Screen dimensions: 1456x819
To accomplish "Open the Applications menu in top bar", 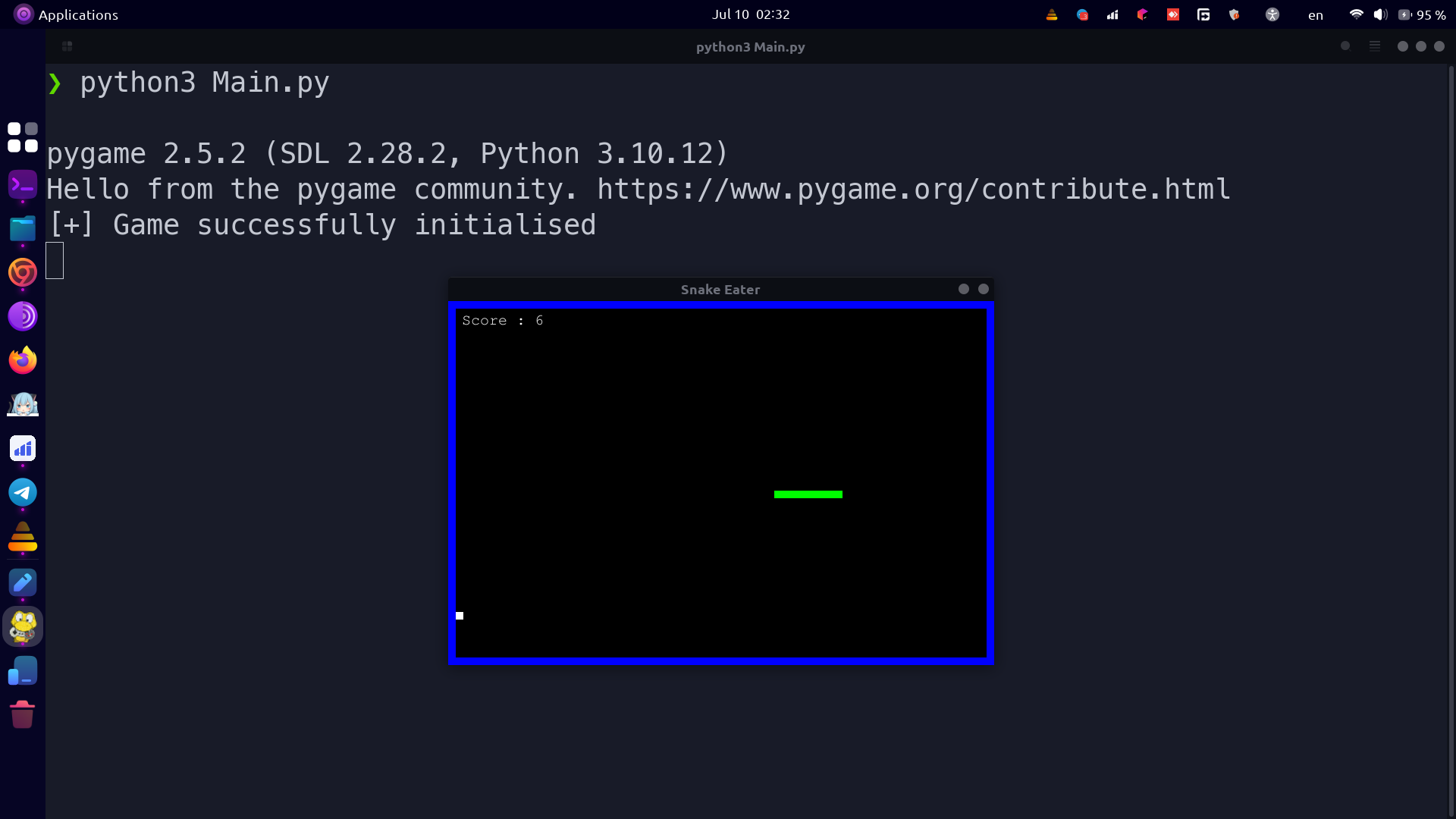I will tap(66, 14).
